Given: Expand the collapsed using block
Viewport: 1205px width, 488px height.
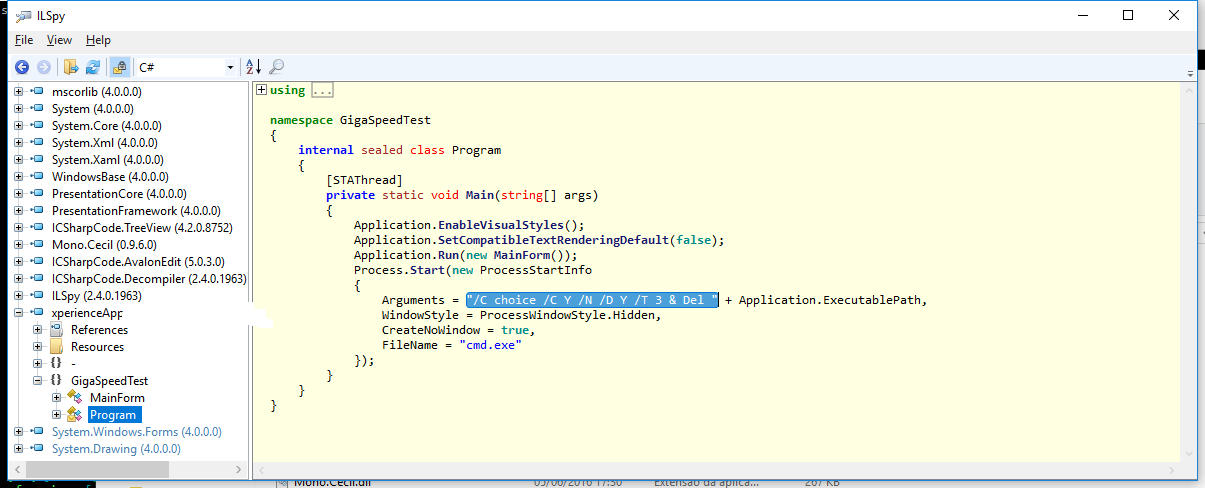Looking at the screenshot, I should pos(261,90).
